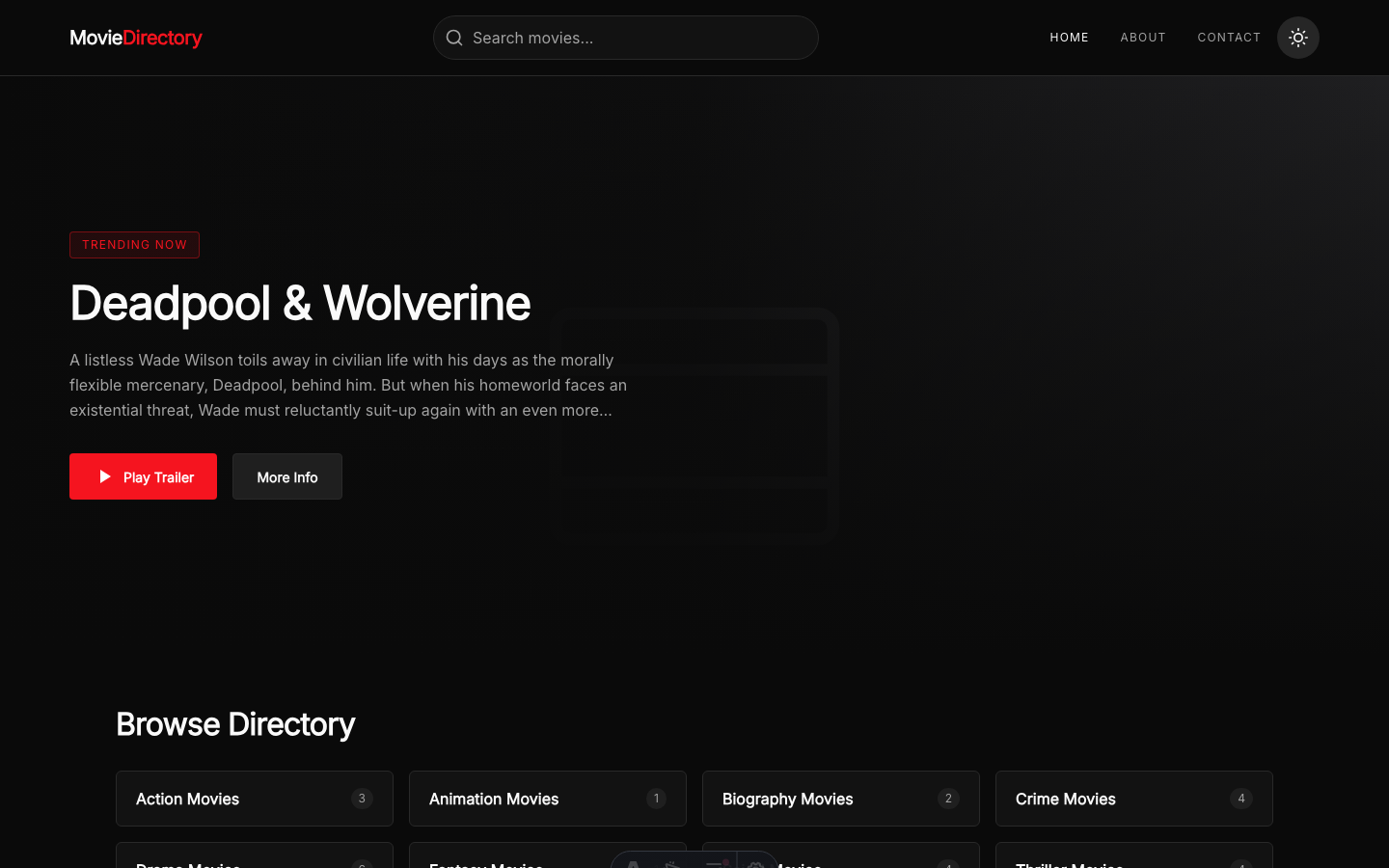Go to the Home nav item
Viewport: 1389px width, 868px height.
(x=1069, y=38)
